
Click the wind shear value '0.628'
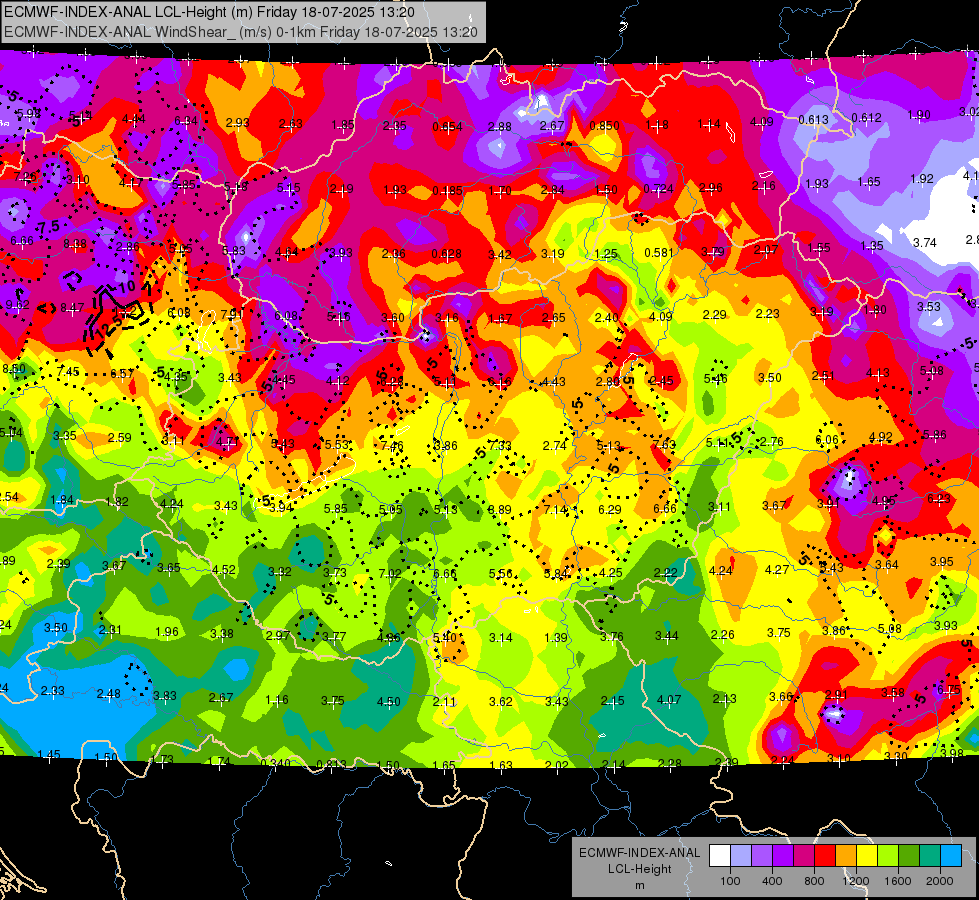pos(446,254)
